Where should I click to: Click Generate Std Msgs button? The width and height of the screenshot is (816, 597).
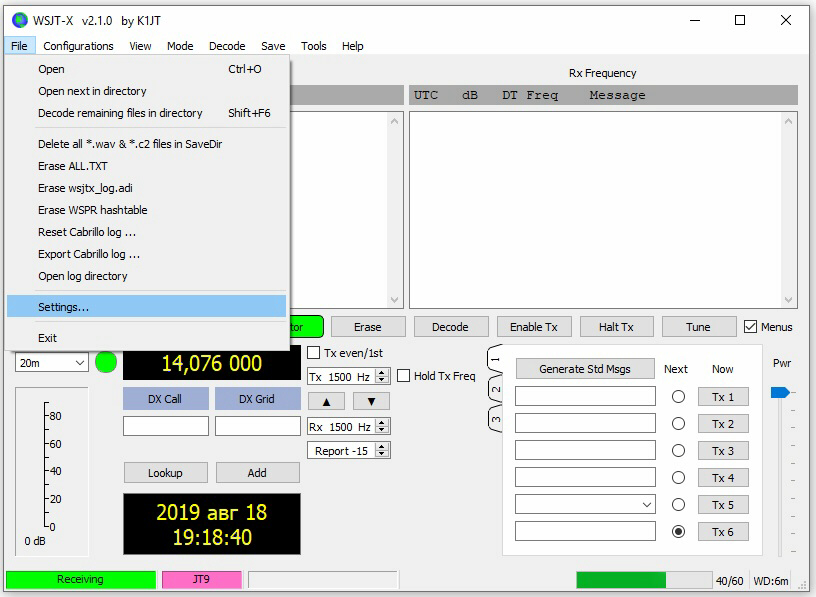click(585, 369)
